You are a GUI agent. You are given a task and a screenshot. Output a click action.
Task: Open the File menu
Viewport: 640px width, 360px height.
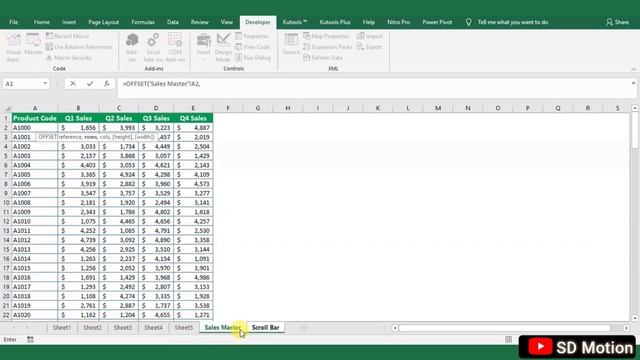point(13,22)
